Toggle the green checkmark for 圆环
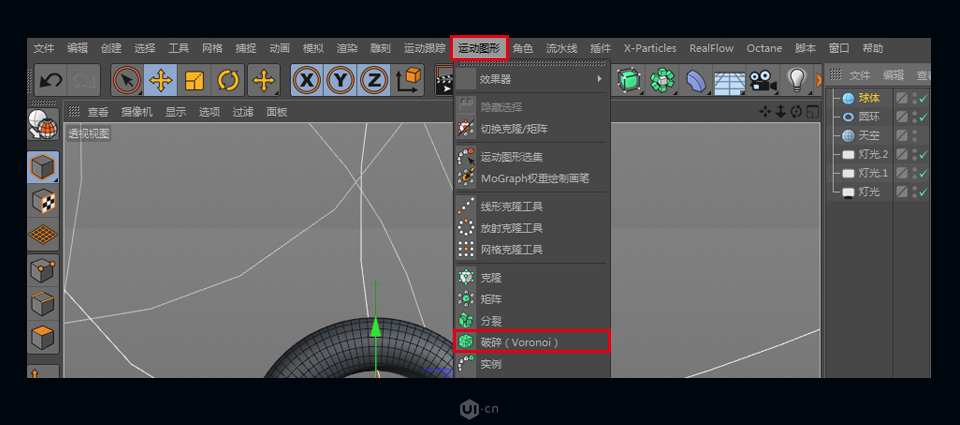This screenshot has height=425, width=960. click(924, 117)
